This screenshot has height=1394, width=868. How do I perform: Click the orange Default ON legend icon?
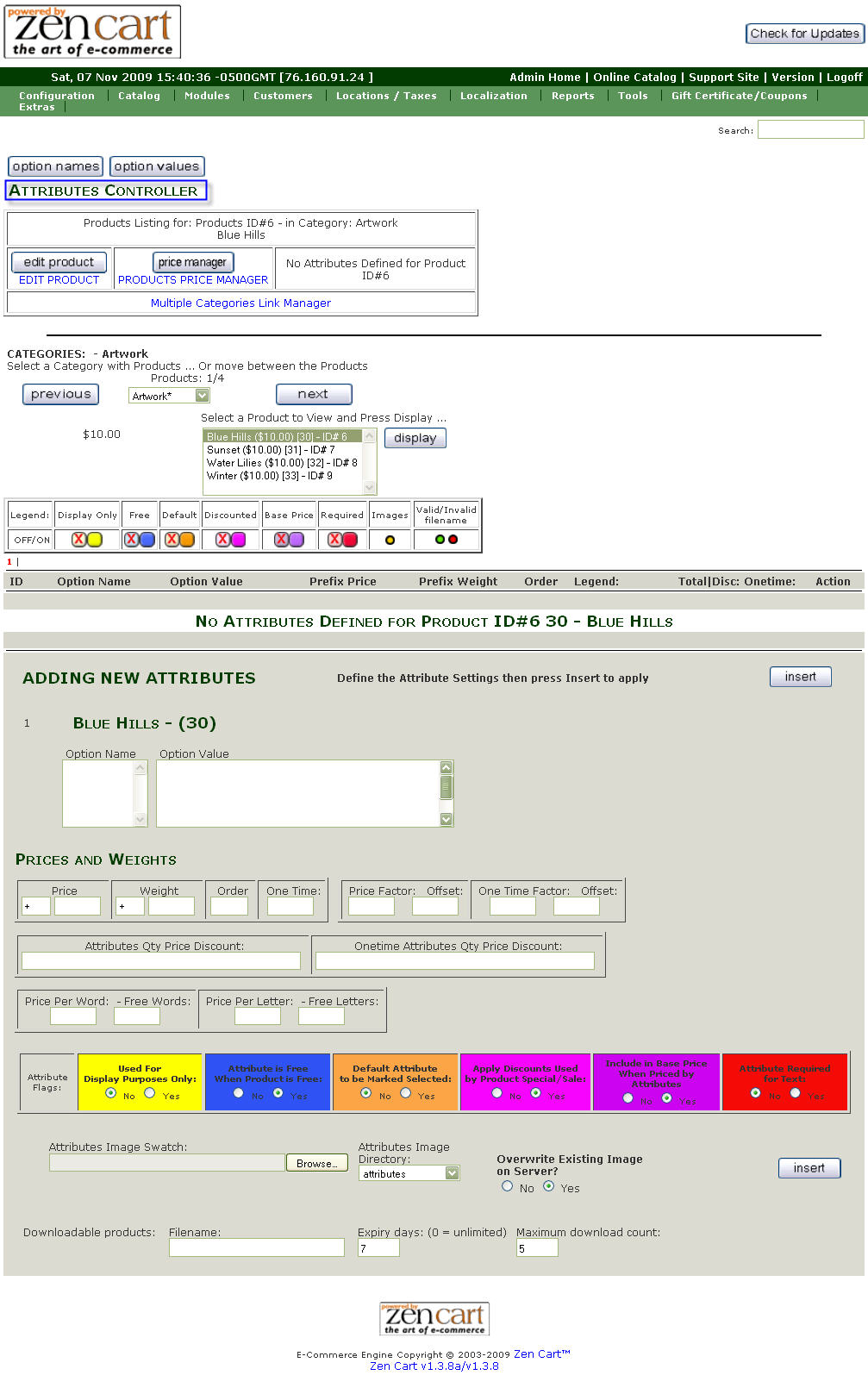[187, 540]
